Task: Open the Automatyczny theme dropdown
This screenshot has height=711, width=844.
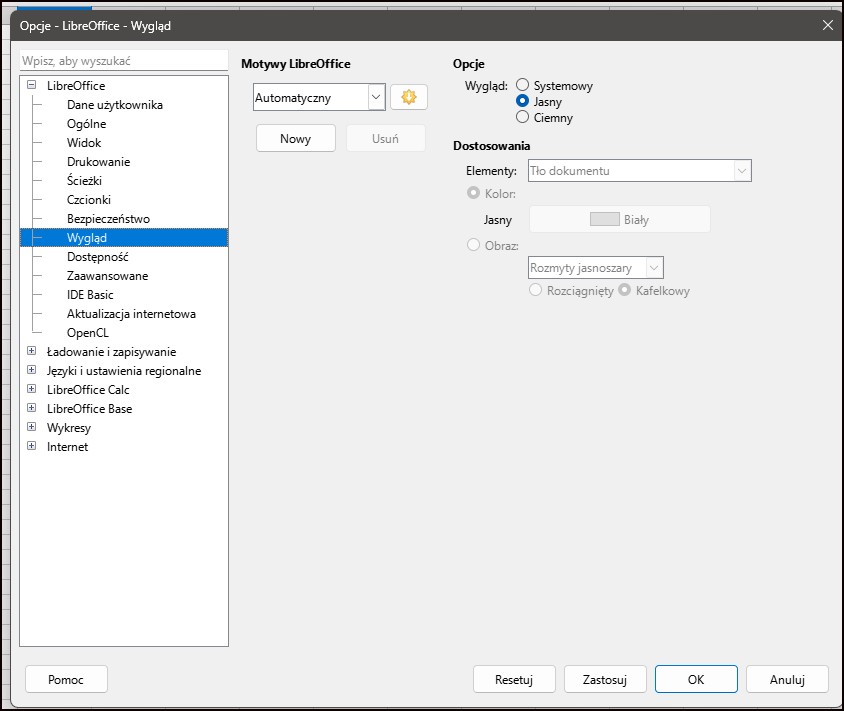Action: click(319, 97)
